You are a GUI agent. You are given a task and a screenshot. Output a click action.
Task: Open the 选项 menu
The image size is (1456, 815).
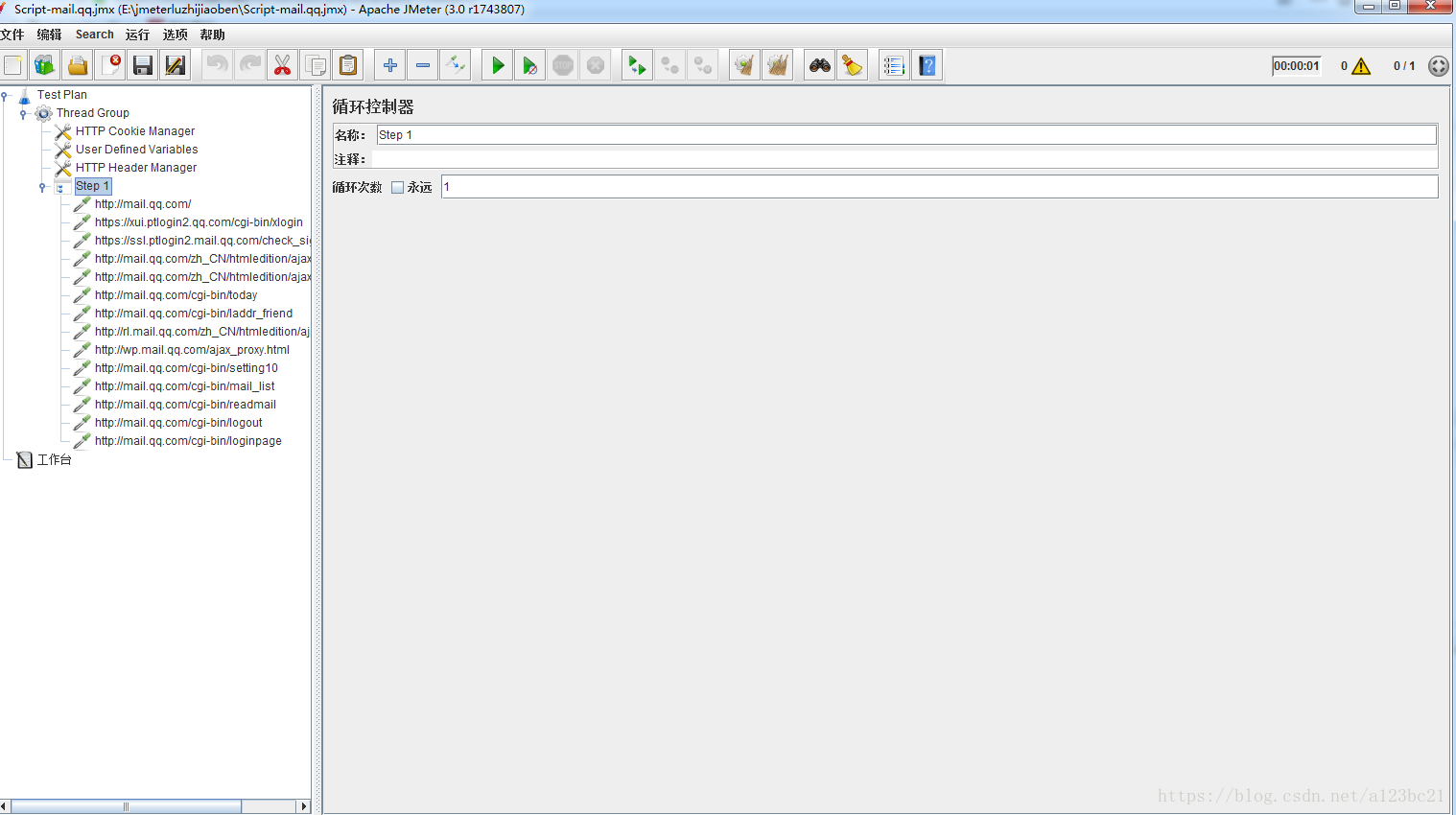(175, 35)
